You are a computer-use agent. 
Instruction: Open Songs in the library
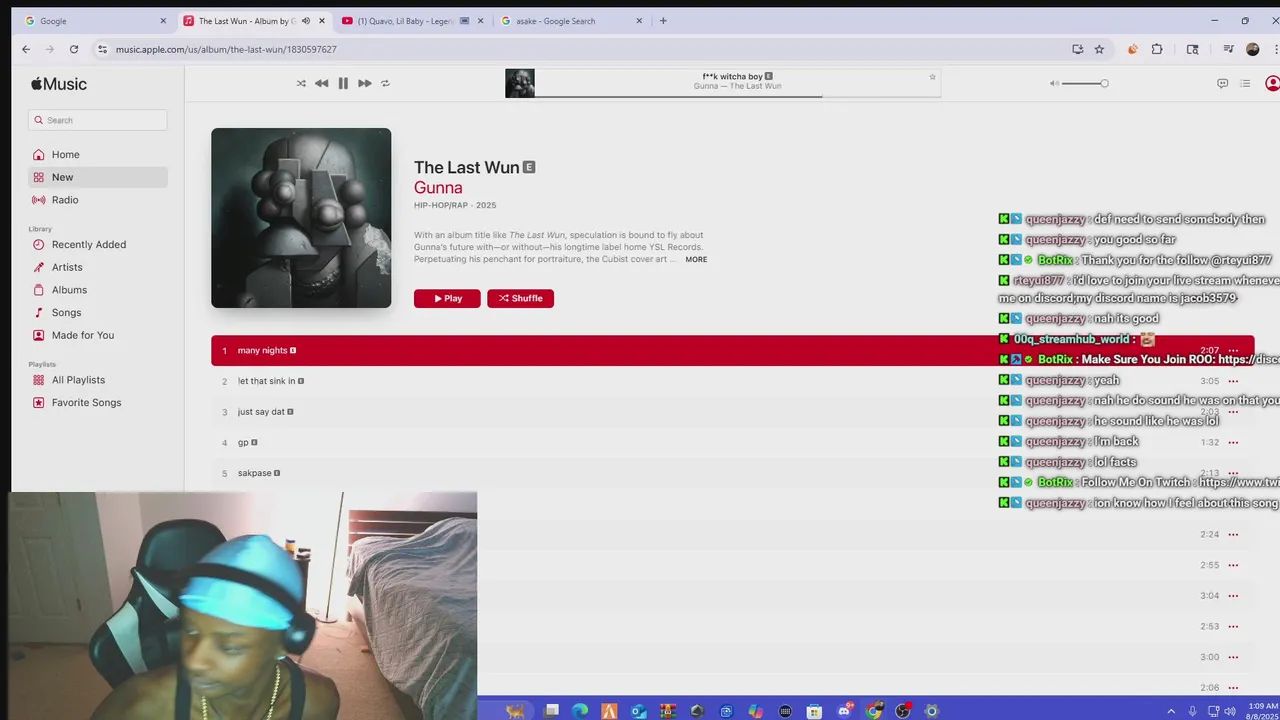[x=98, y=312]
